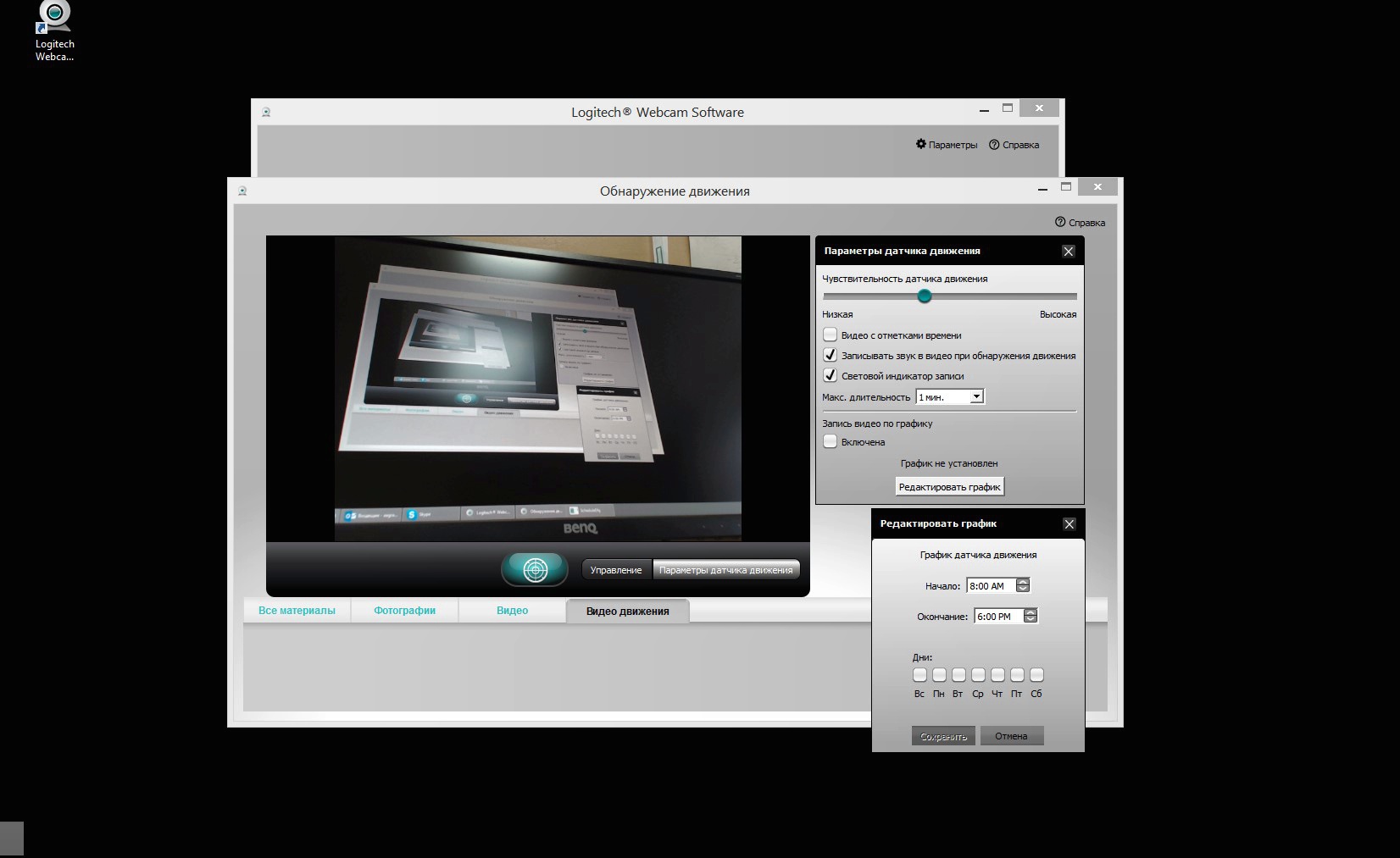
Task: Click the Сохранить button
Action: [943, 736]
